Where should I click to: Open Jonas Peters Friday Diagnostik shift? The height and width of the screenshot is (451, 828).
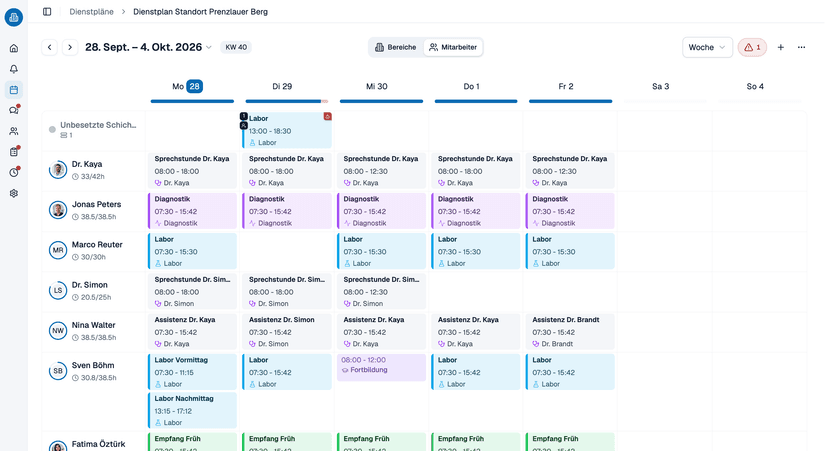[x=570, y=211]
